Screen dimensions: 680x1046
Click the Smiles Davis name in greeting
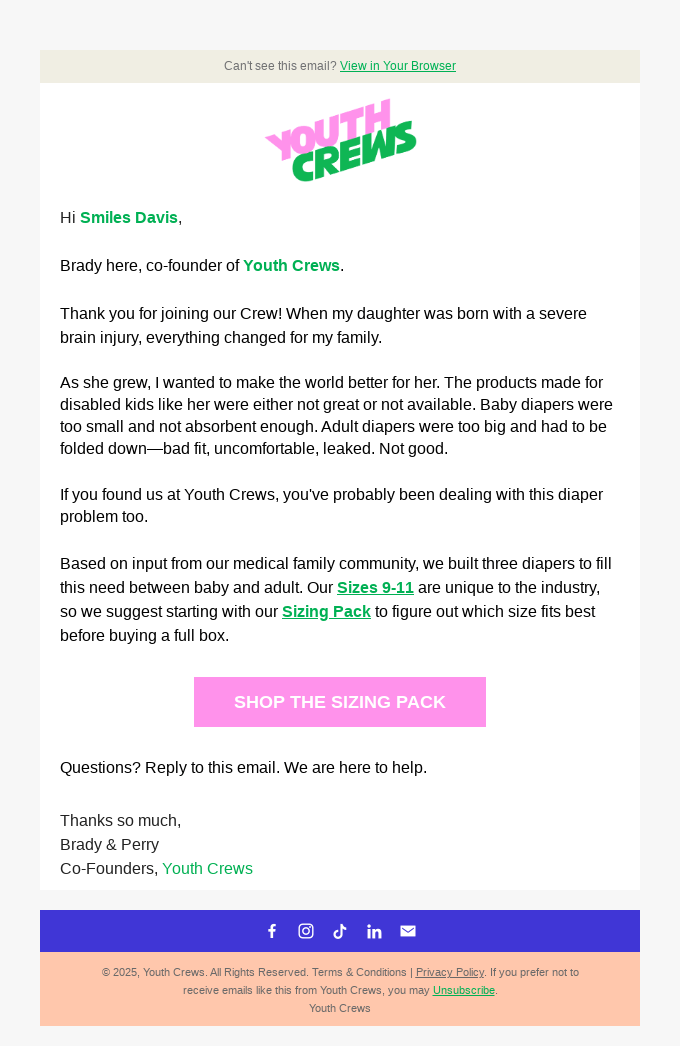tap(129, 217)
